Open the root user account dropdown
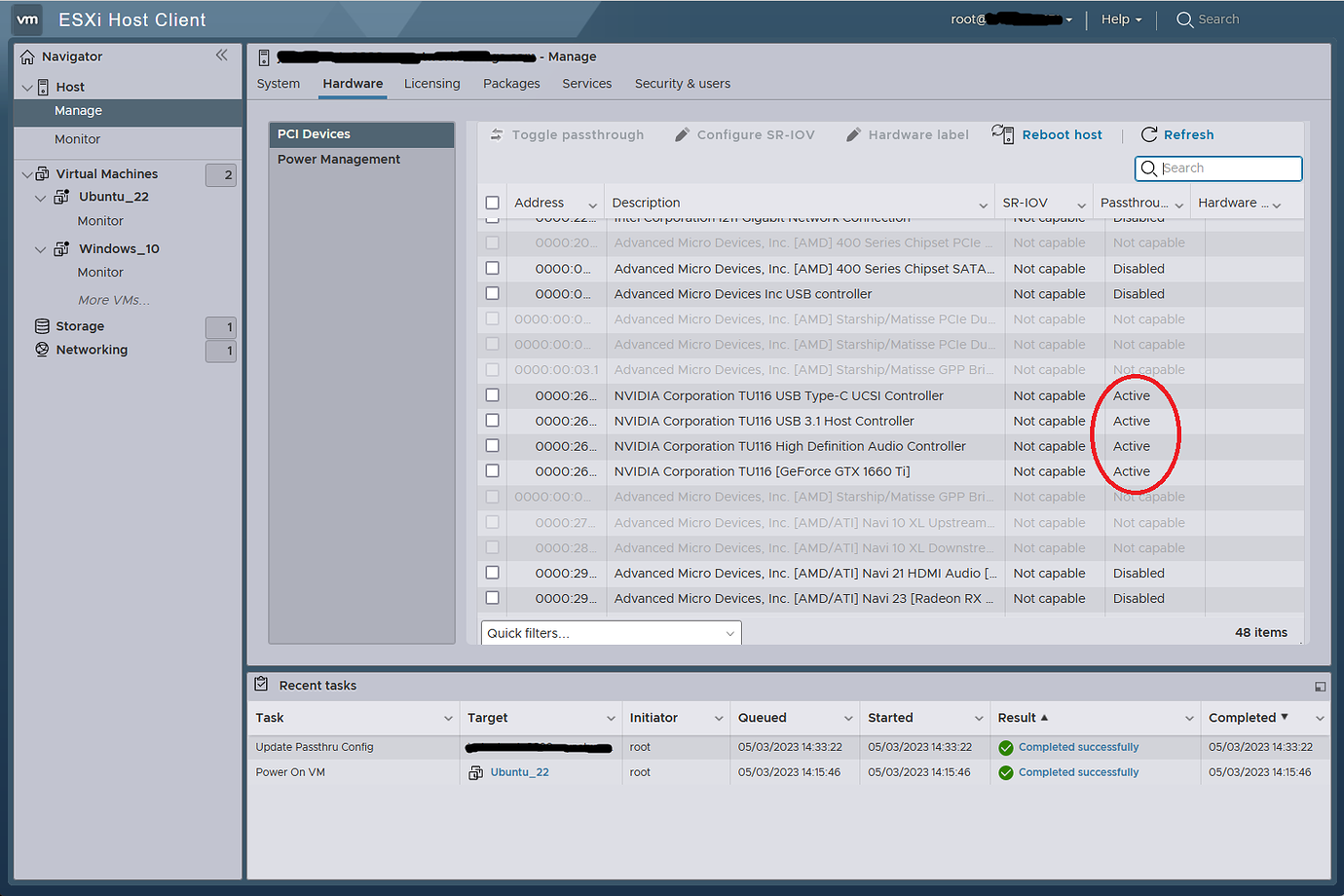Screen dimensions: 1344x896 (1012, 19)
